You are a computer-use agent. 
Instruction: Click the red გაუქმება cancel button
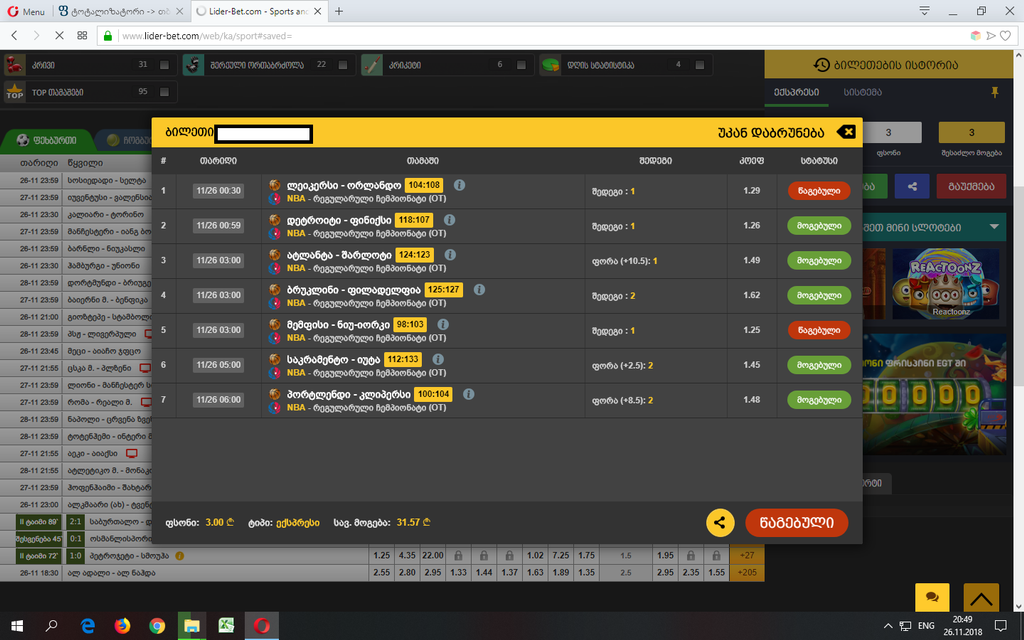click(971, 186)
